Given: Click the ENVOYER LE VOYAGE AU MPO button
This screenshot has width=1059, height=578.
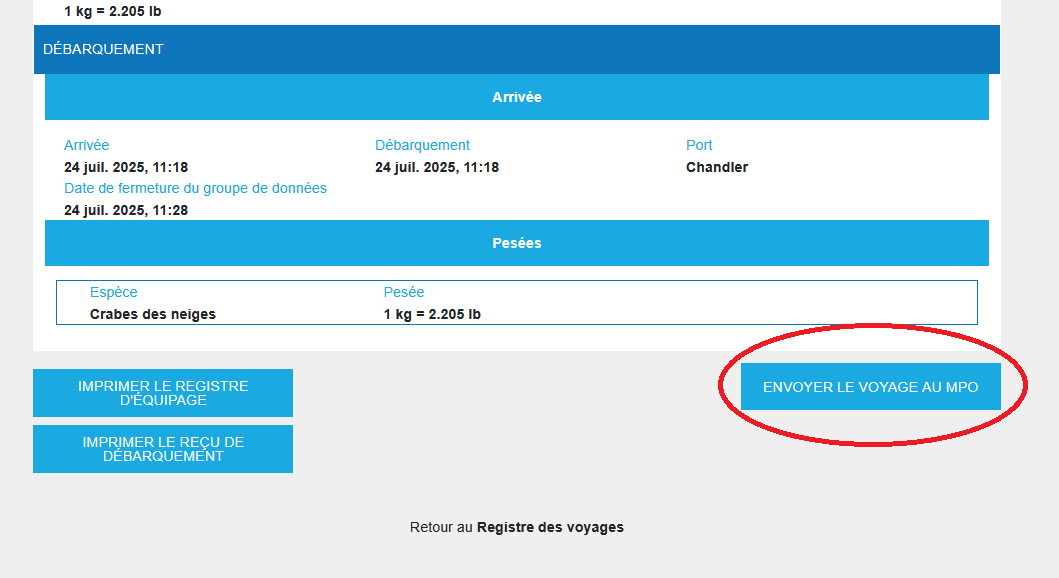Looking at the screenshot, I should pyautogui.click(x=870, y=387).
